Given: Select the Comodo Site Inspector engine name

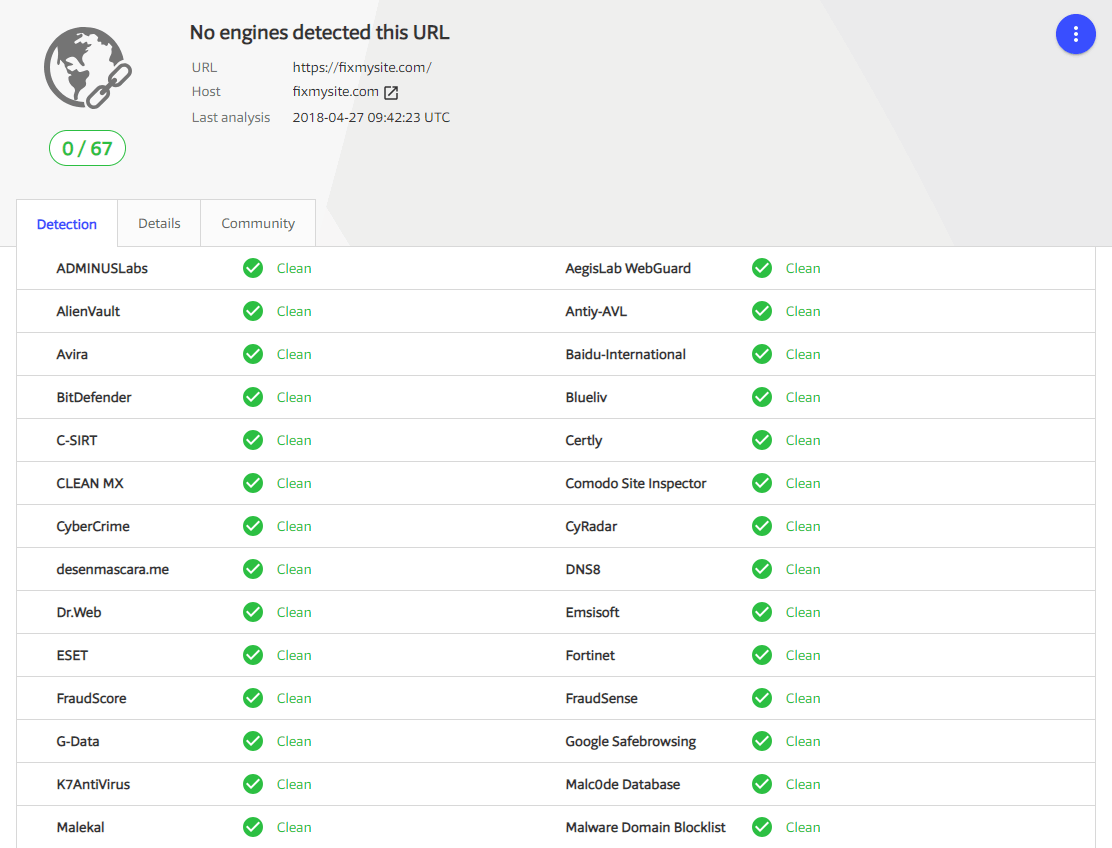Looking at the screenshot, I should (635, 484).
